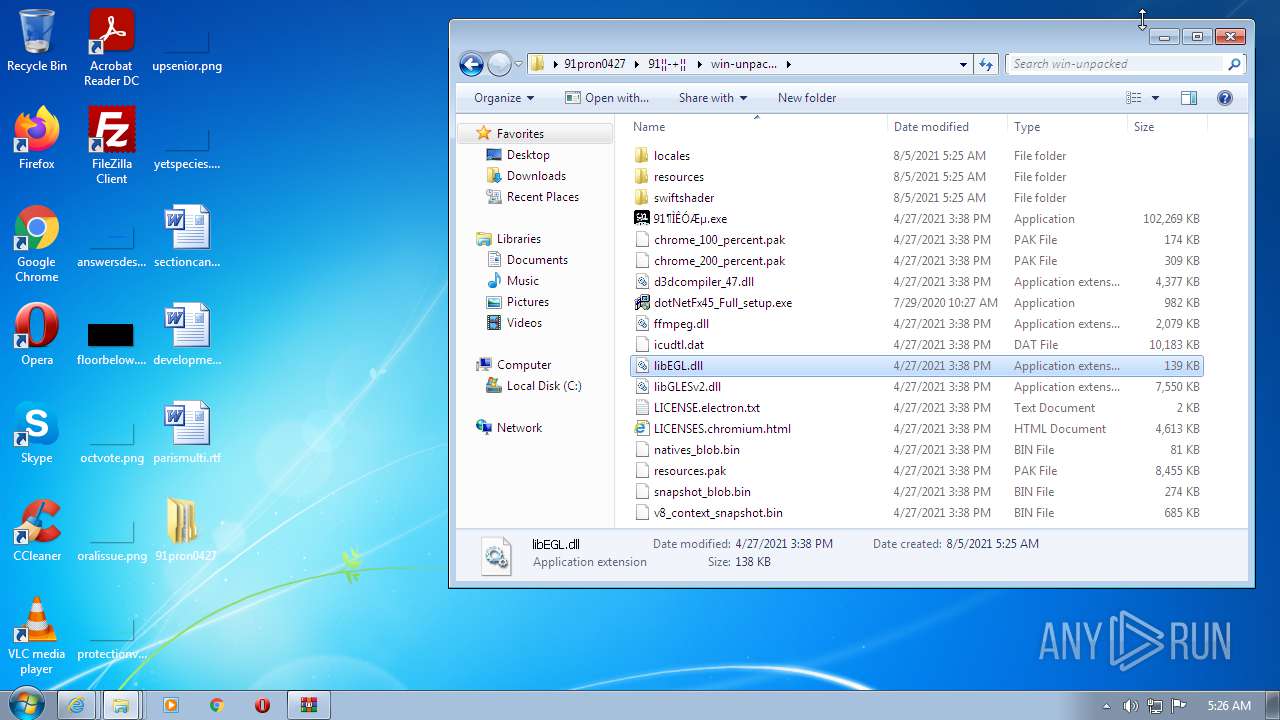Open the Recycle Bin desktop icon
The image size is (1280, 720).
point(37,42)
